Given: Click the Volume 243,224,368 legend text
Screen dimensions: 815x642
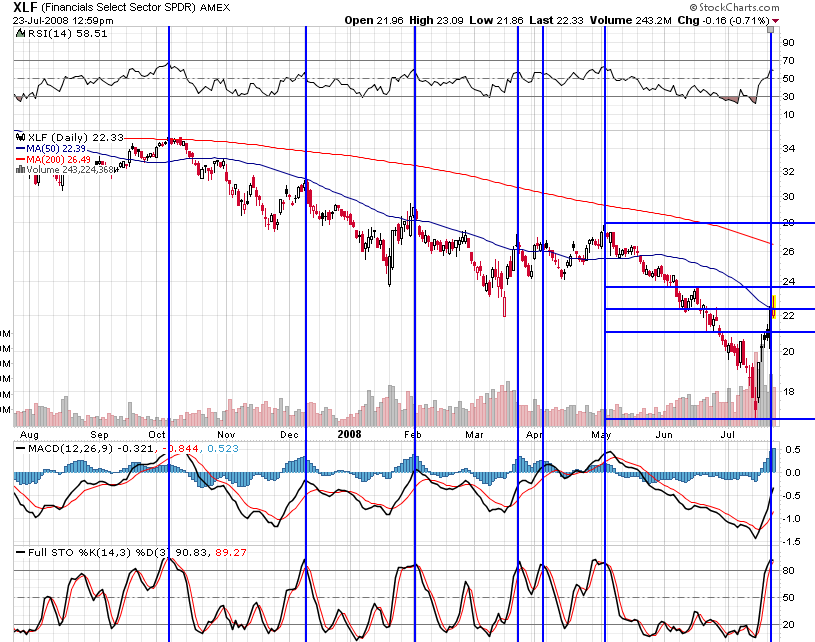Looking at the screenshot, I should (x=70, y=169).
